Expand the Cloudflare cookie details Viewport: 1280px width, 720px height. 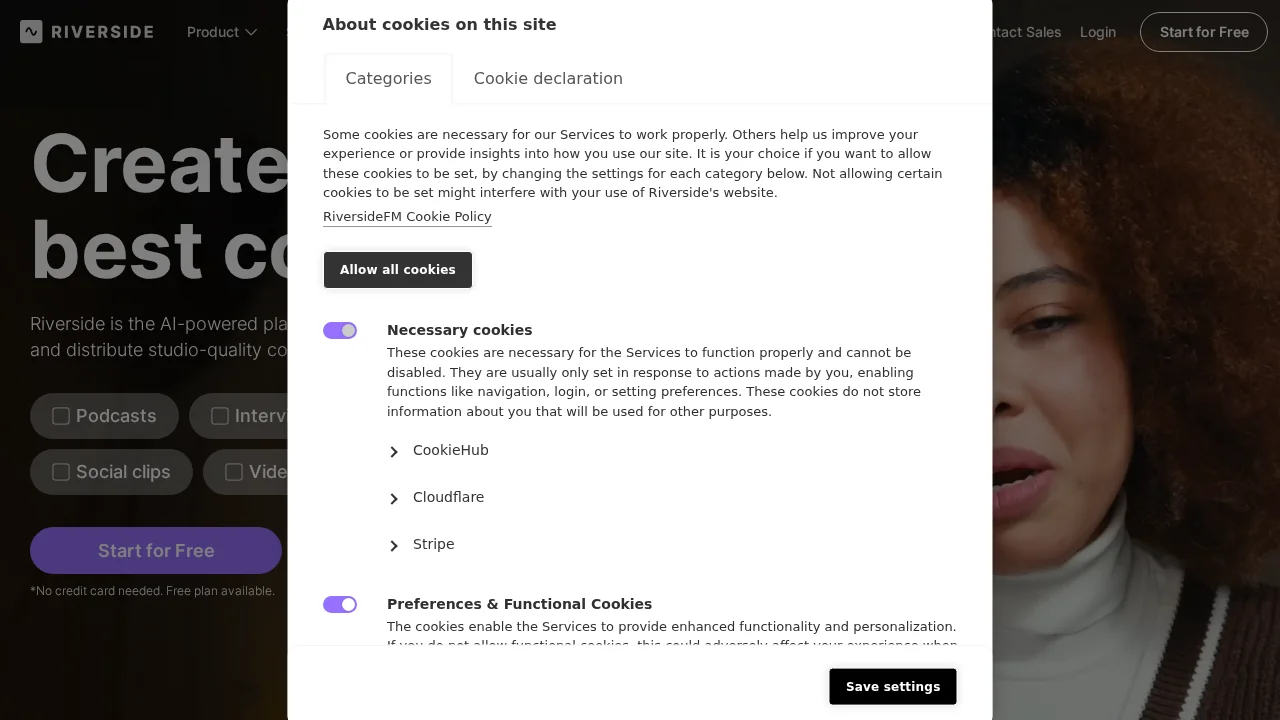(x=448, y=498)
